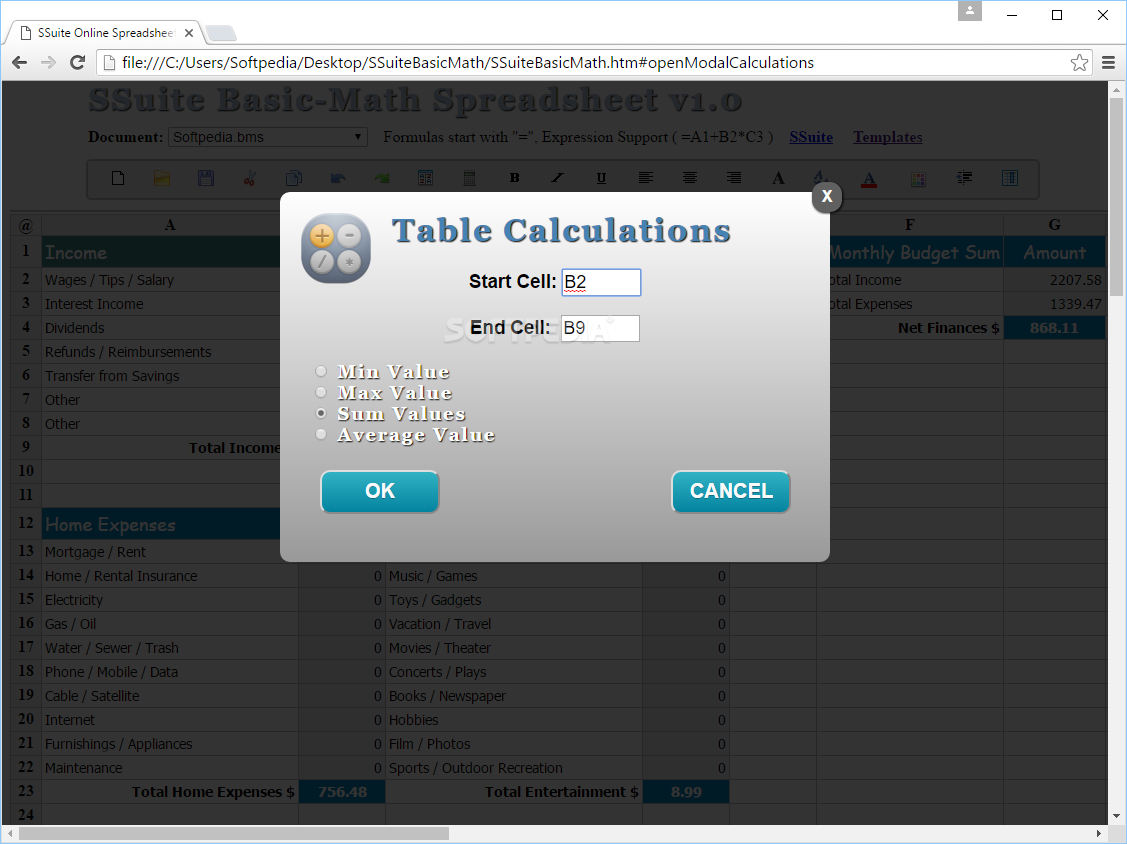Open the SSuite link

point(811,137)
